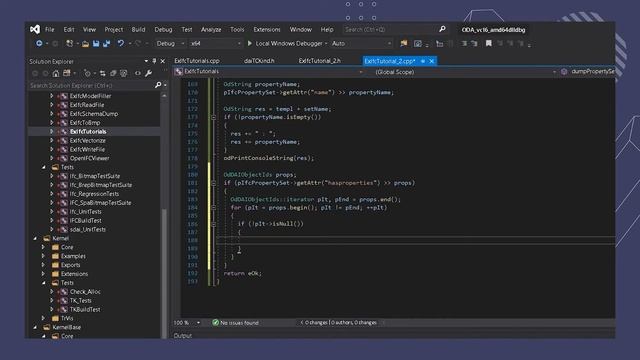Open the ExIfcTutorials project scope dropdown
The height and width of the screenshot is (360, 640).
269,72
